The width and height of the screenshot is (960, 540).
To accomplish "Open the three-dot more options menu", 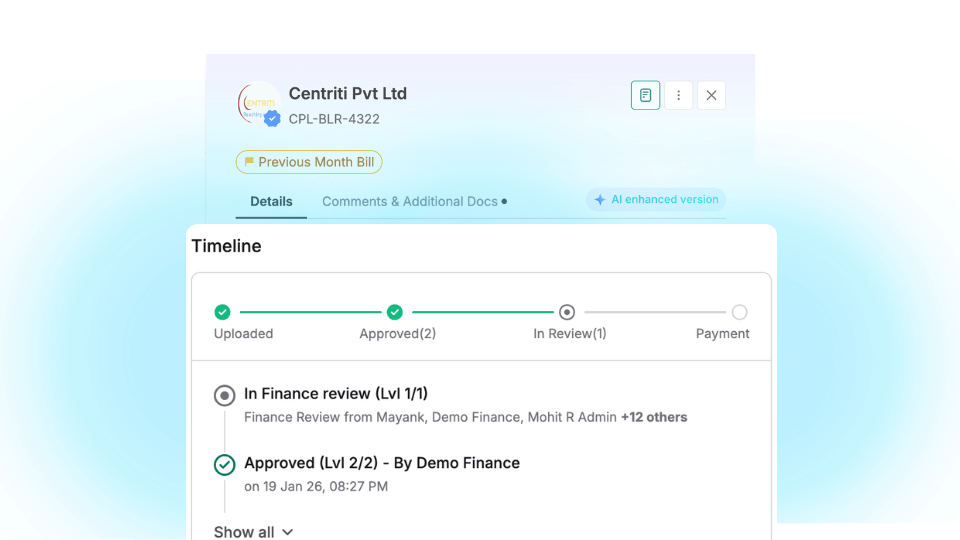I will click(678, 95).
